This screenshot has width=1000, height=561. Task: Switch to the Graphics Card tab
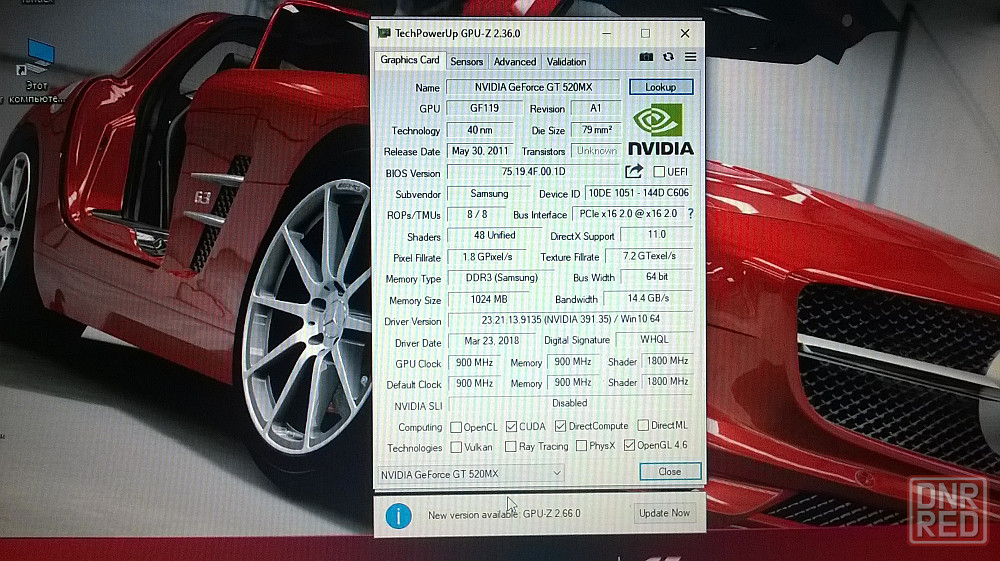pos(409,60)
